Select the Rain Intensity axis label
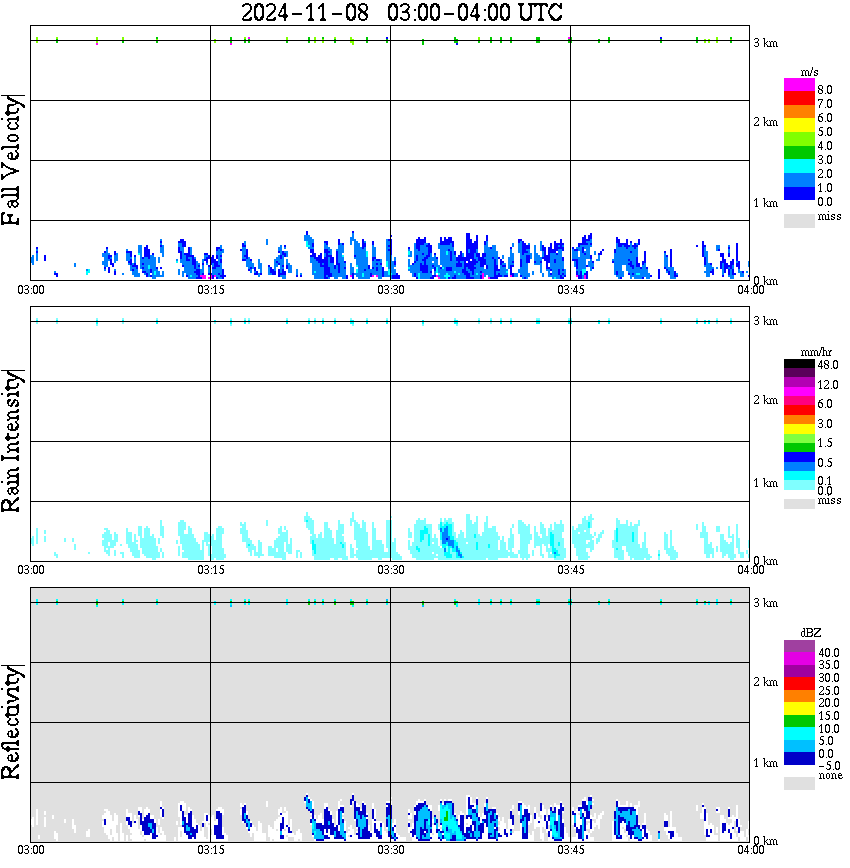850x868 pixels. click(x=12, y=441)
